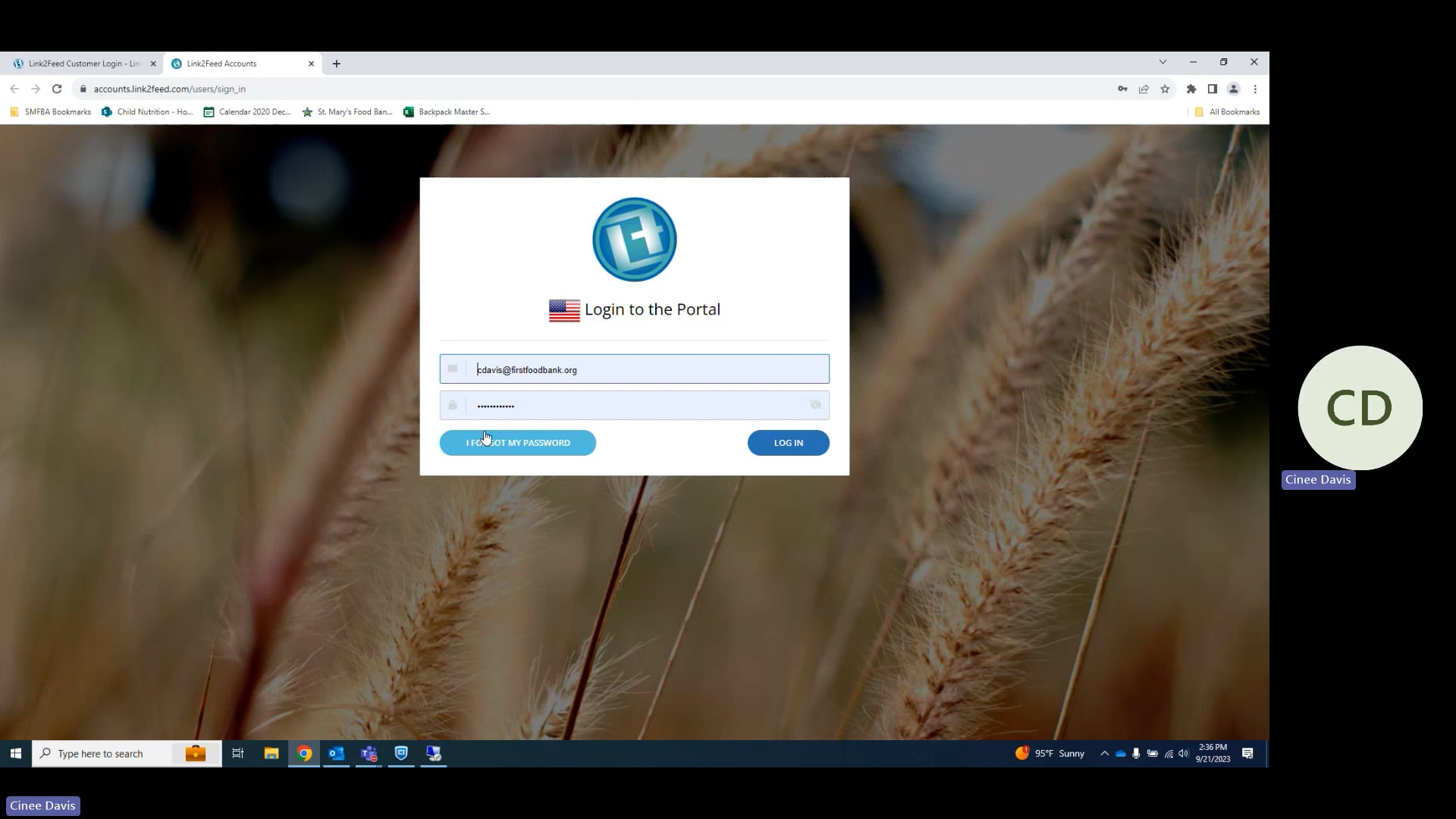Viewport: 1456px width, 819px height.
Task: Open Child Nutrition bookmark
Action: coord(148,111)
